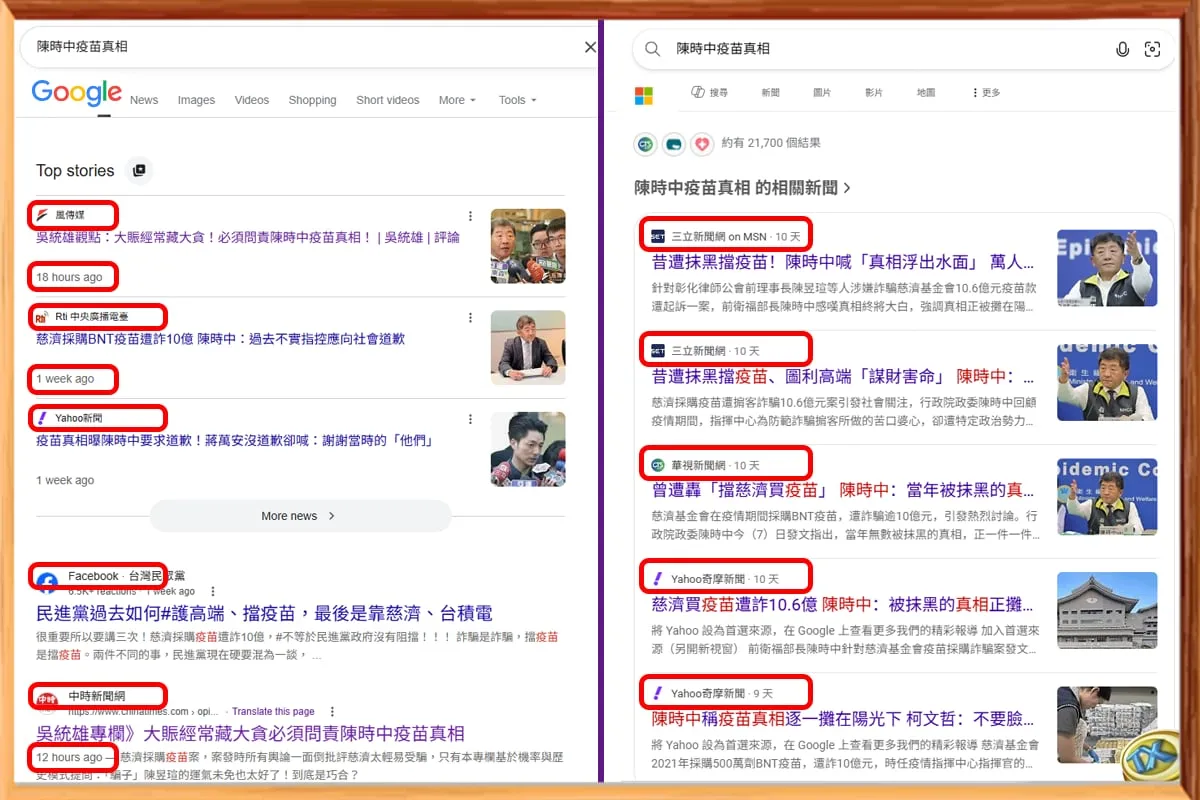1200x800 pixels.
Task: Open the Short videos tab
Action: (388, 100)
